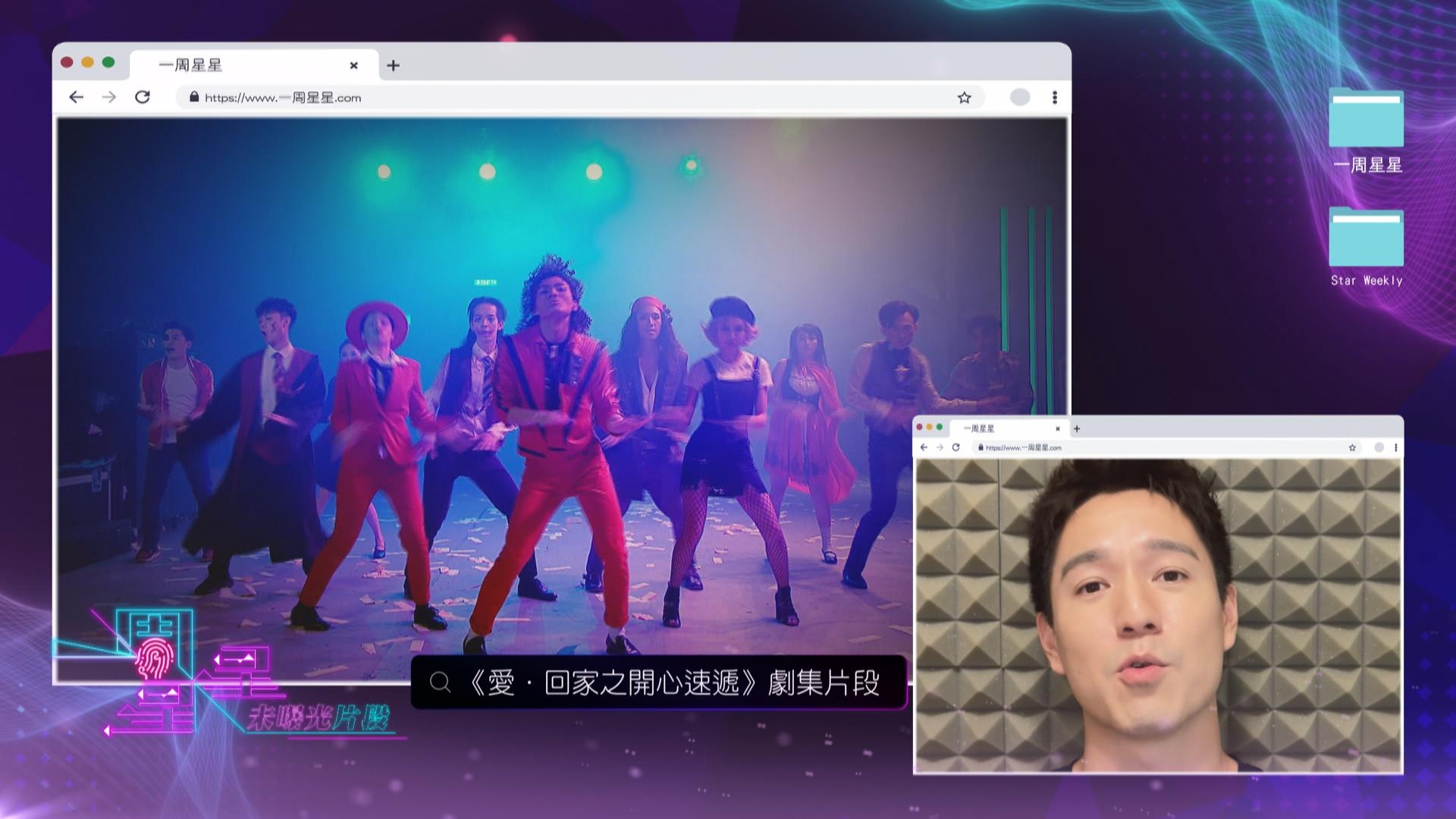Screen dimensions: 1456x819
Task: Open the three-dot menu in the small browser
Action: (1395, 447)
